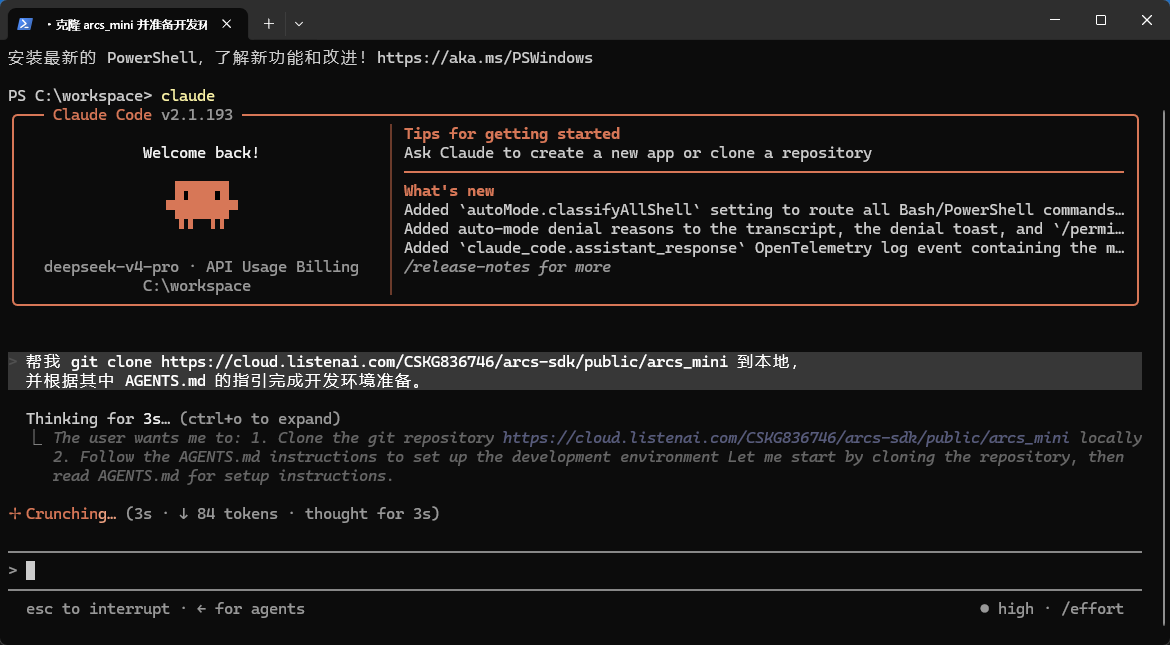
Task: Click the "high · /effort" indicator
Action: [1051, 608]
